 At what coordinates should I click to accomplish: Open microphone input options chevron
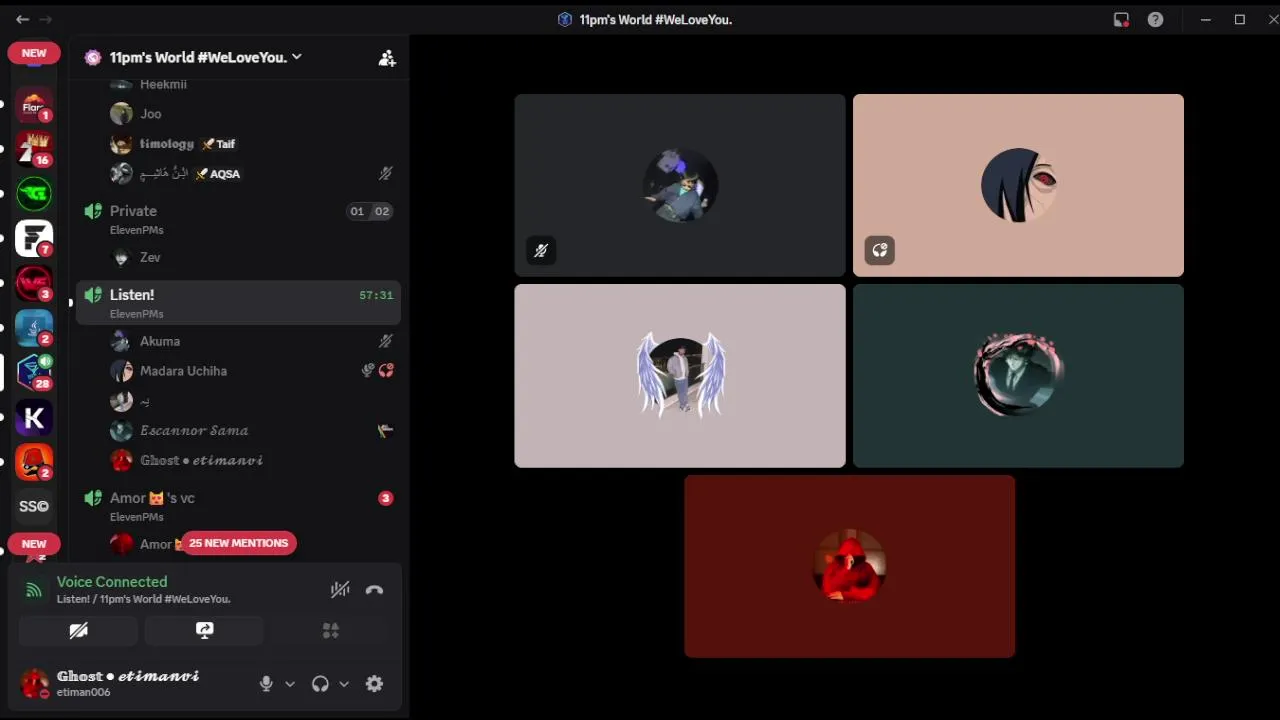(290, 684)
